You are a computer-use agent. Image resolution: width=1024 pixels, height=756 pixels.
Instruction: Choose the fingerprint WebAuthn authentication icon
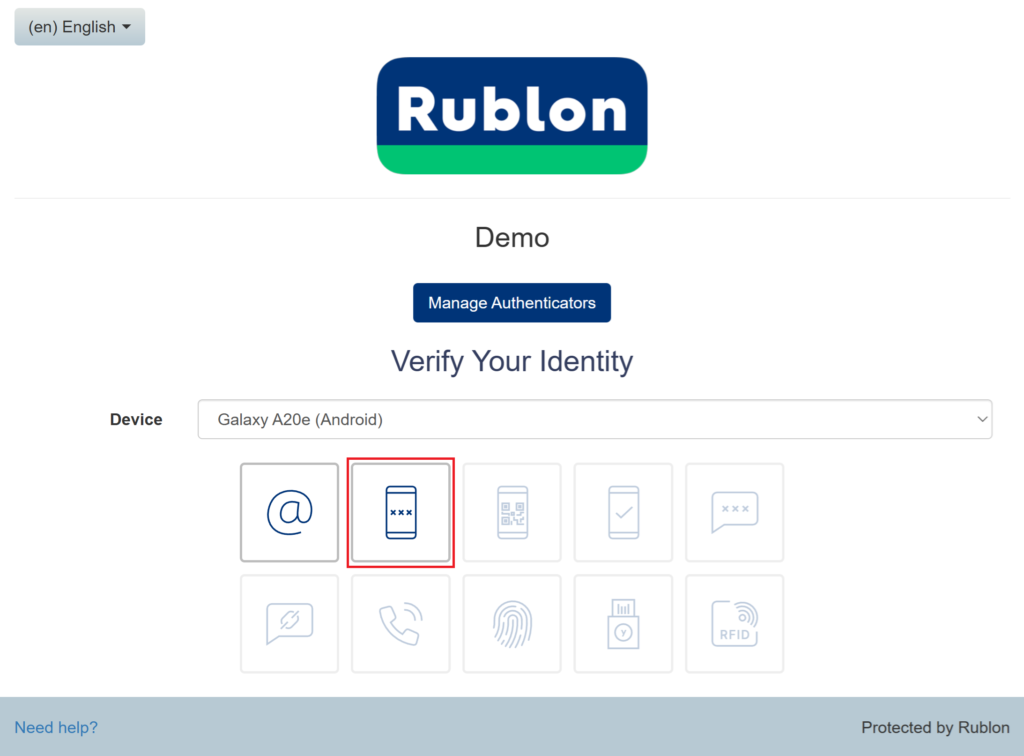[x=512, y=624]
